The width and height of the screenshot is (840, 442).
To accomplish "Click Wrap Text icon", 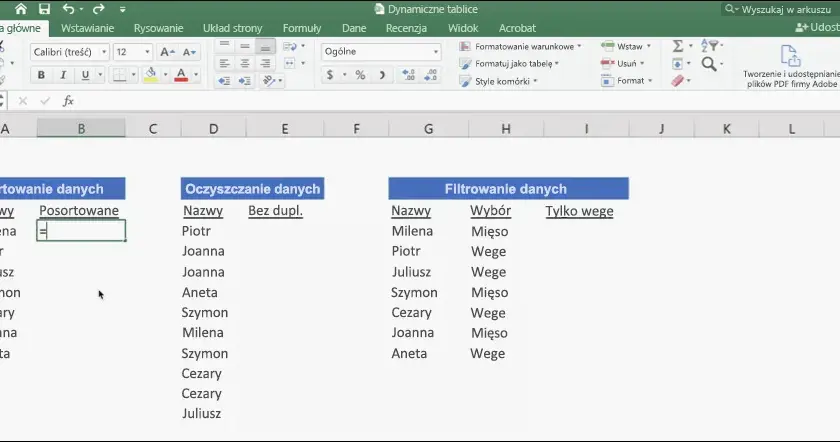I will [x=290, y=47].
